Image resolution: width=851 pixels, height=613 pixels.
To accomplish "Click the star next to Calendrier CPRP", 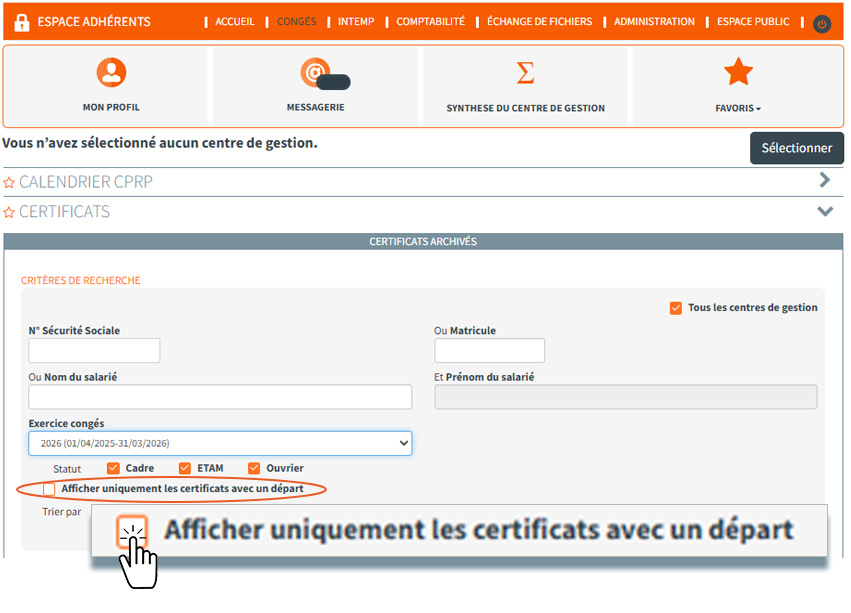I will [x=9, y=183].
